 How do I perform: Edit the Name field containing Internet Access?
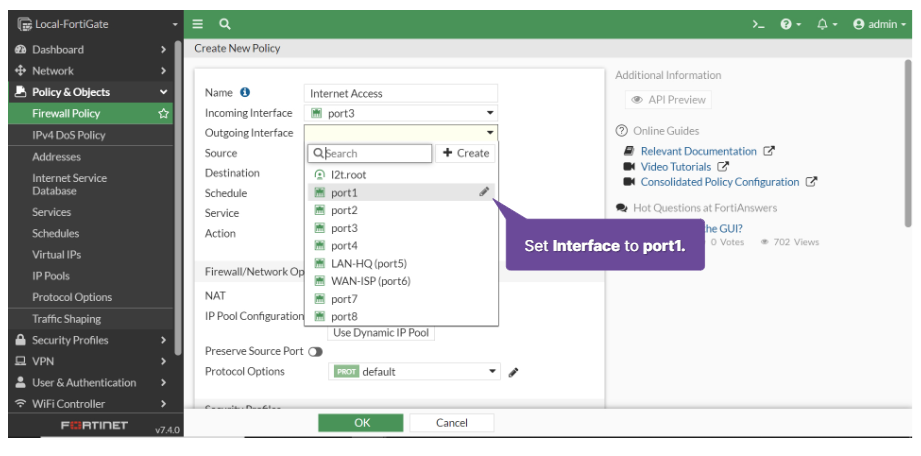[401, 93]
